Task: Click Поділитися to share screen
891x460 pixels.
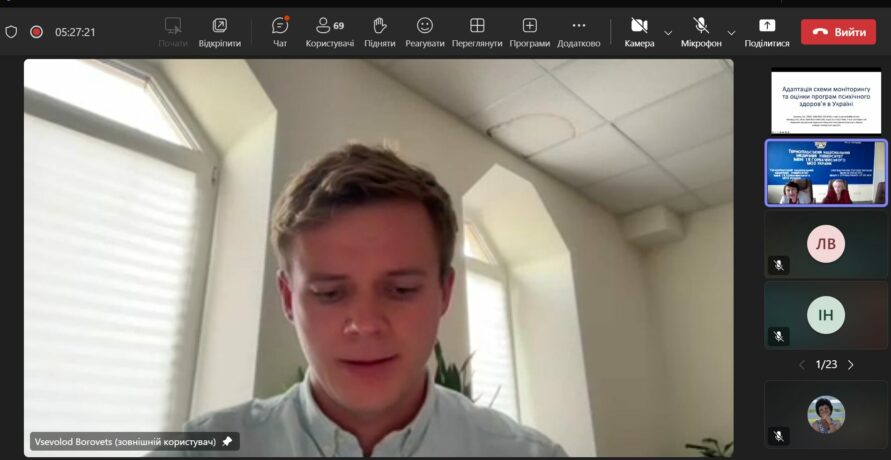Action: (x=767, y=31)
